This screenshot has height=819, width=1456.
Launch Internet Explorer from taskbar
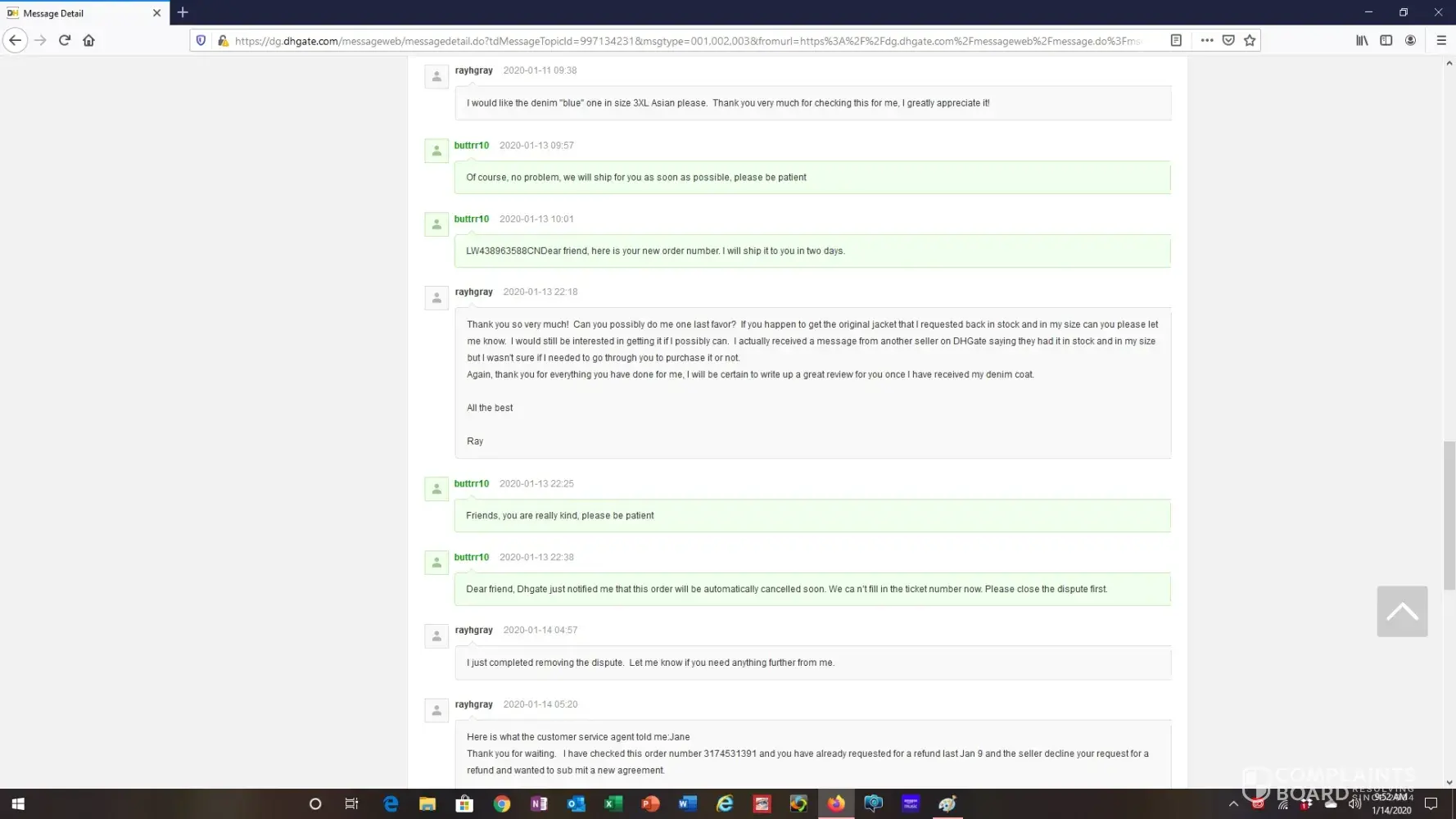(x=725, y=803)
